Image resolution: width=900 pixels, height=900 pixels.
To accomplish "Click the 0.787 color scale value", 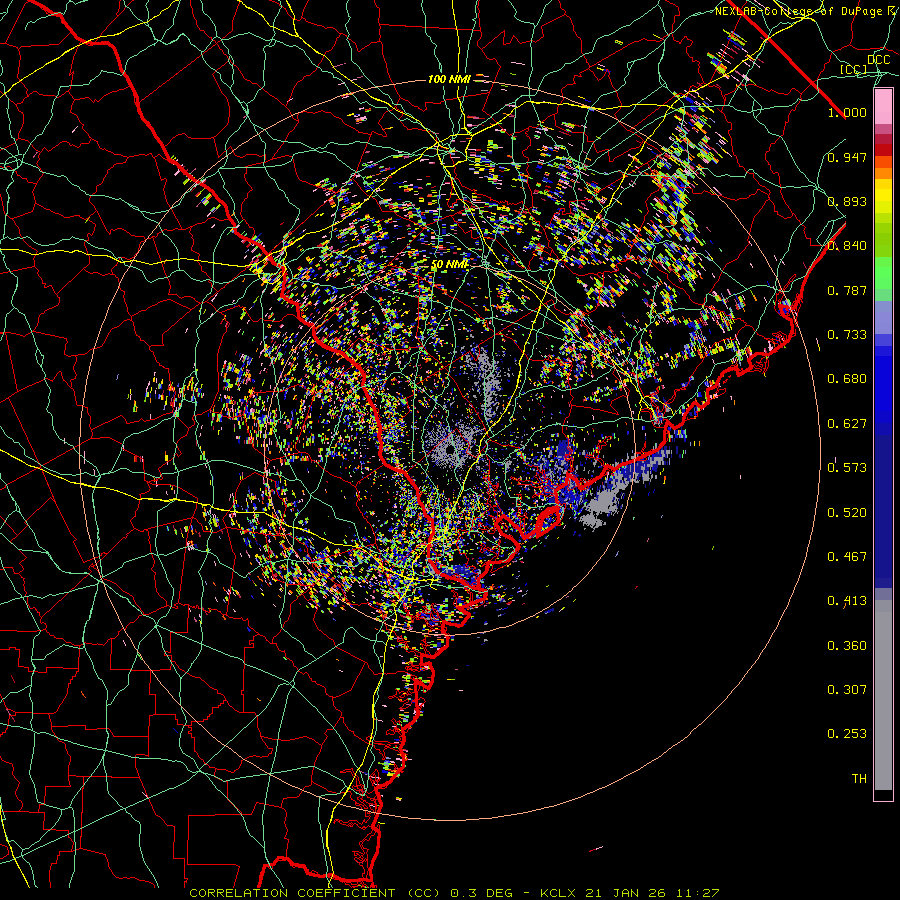I will 847,290.
